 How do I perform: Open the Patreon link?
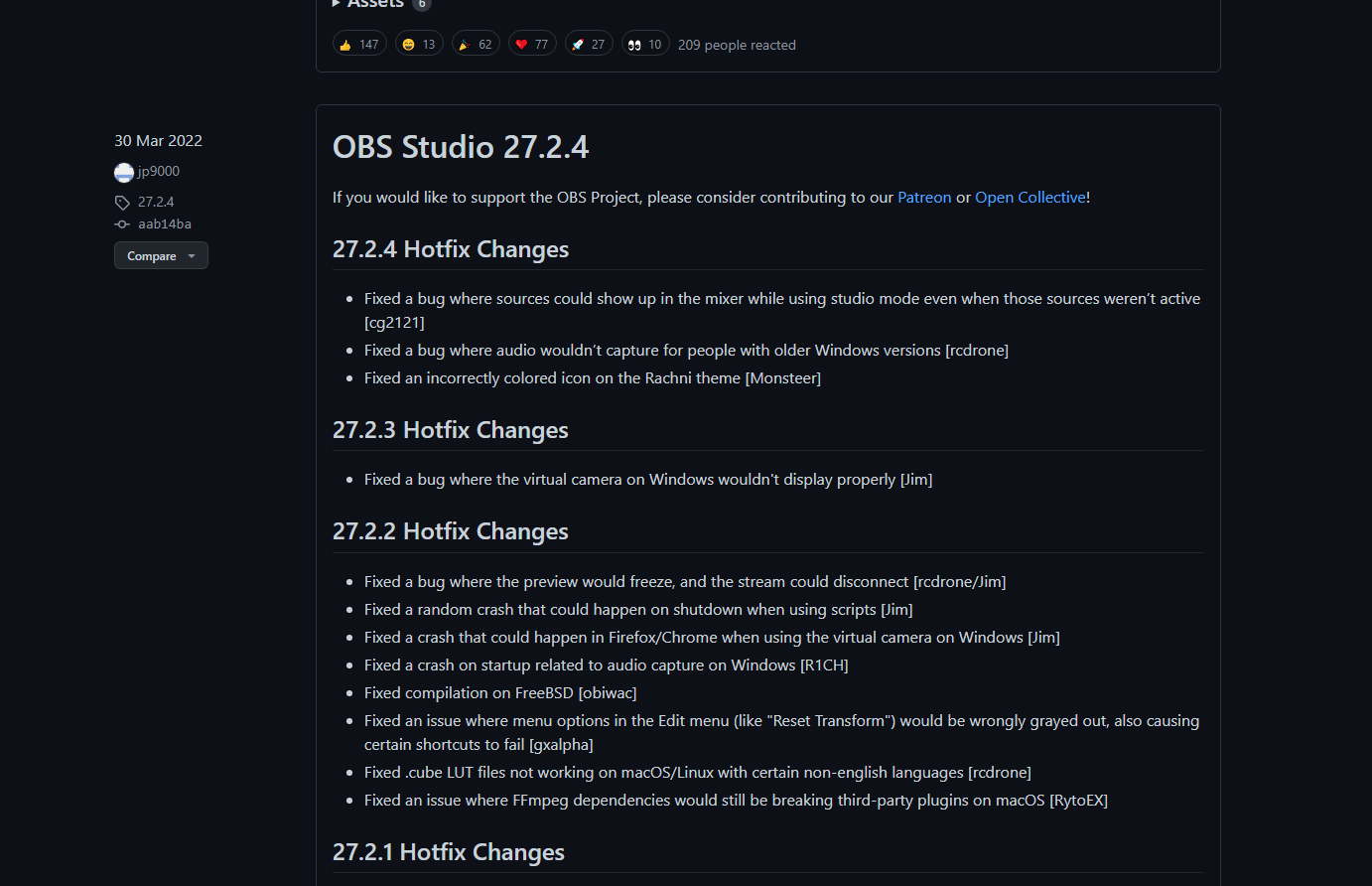pyautogui.click(x=924, y=197)
